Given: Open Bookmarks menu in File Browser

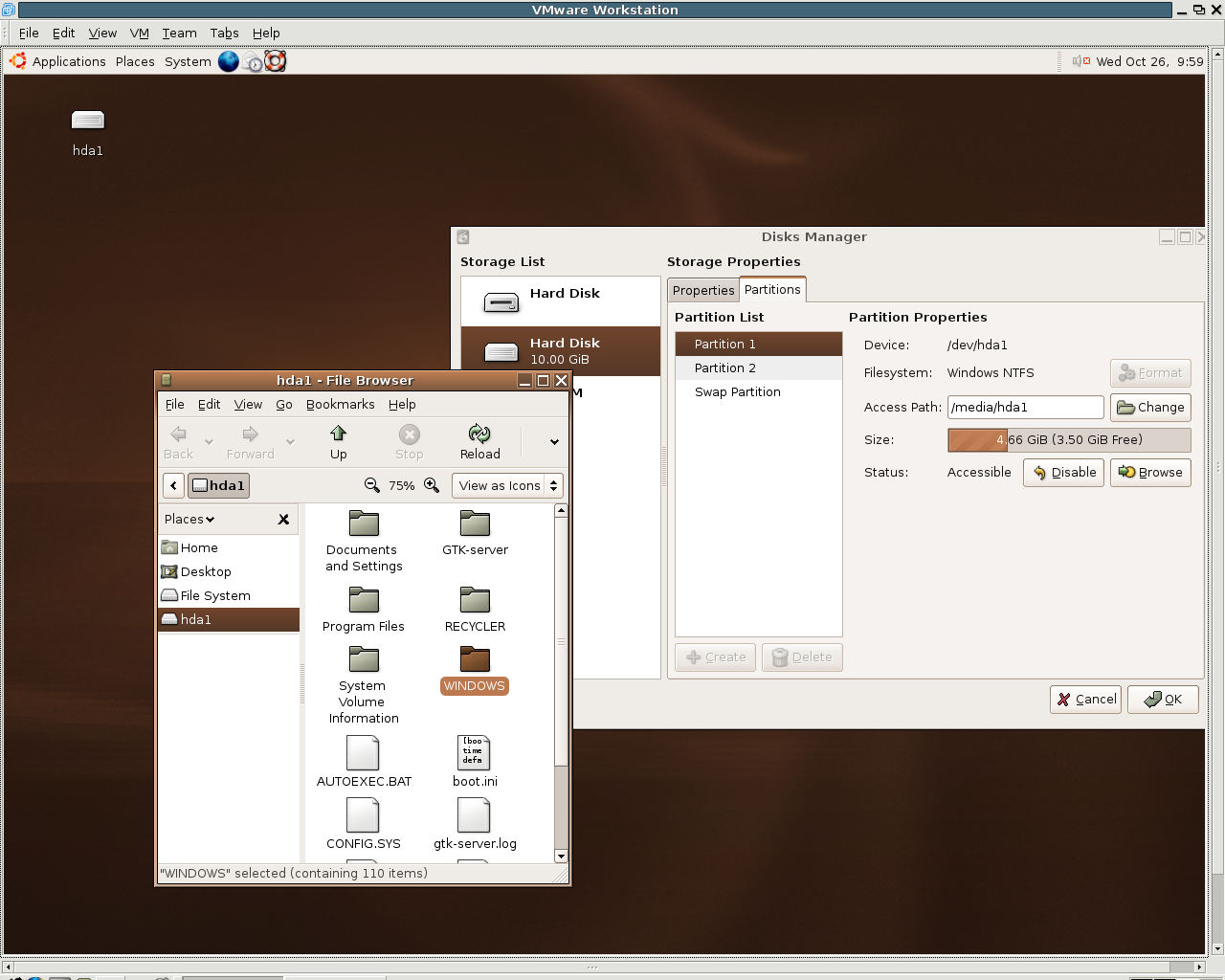Looking at the screenshot, I should (340, 404).
